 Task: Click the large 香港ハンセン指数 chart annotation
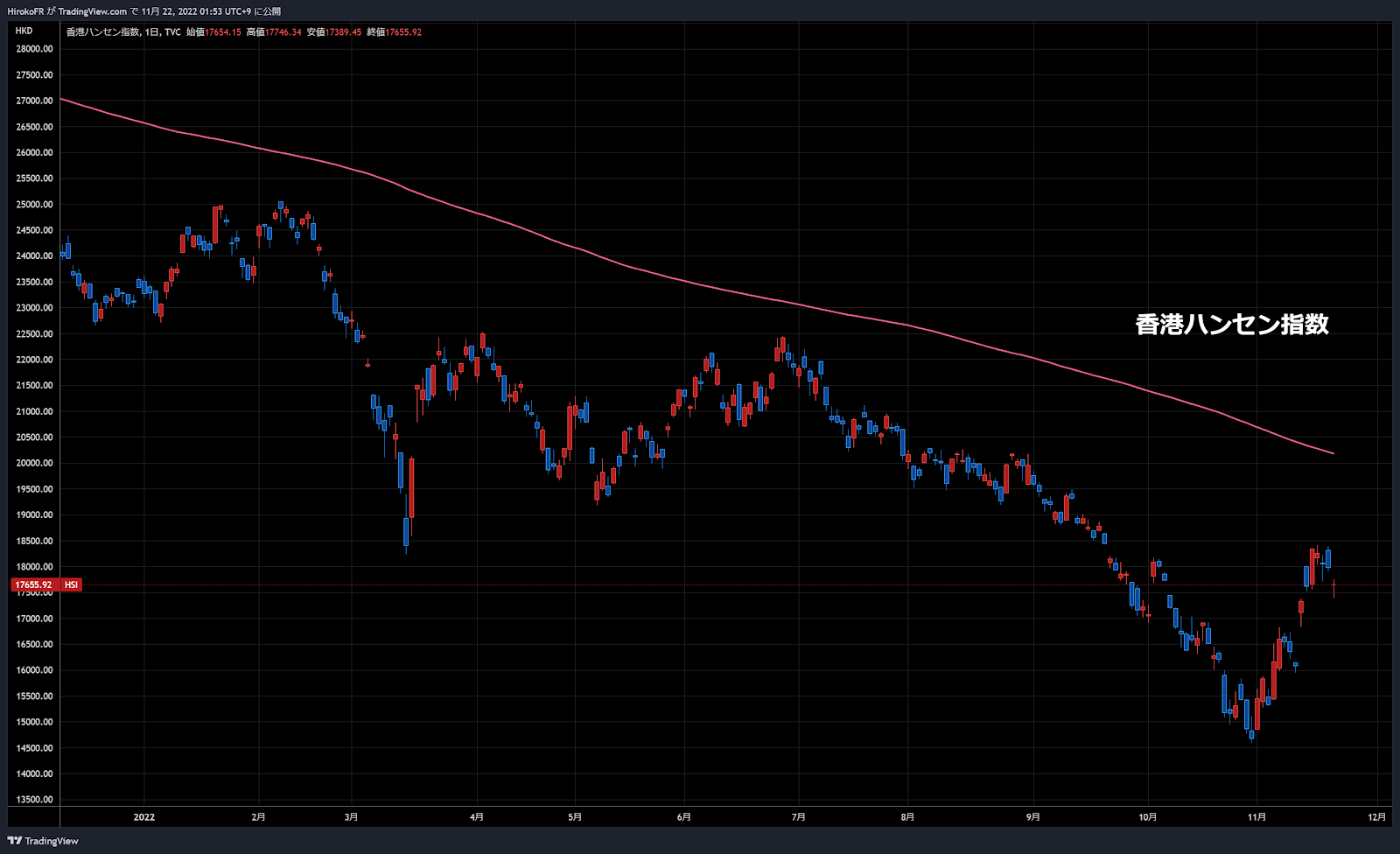coord(1232,324)
